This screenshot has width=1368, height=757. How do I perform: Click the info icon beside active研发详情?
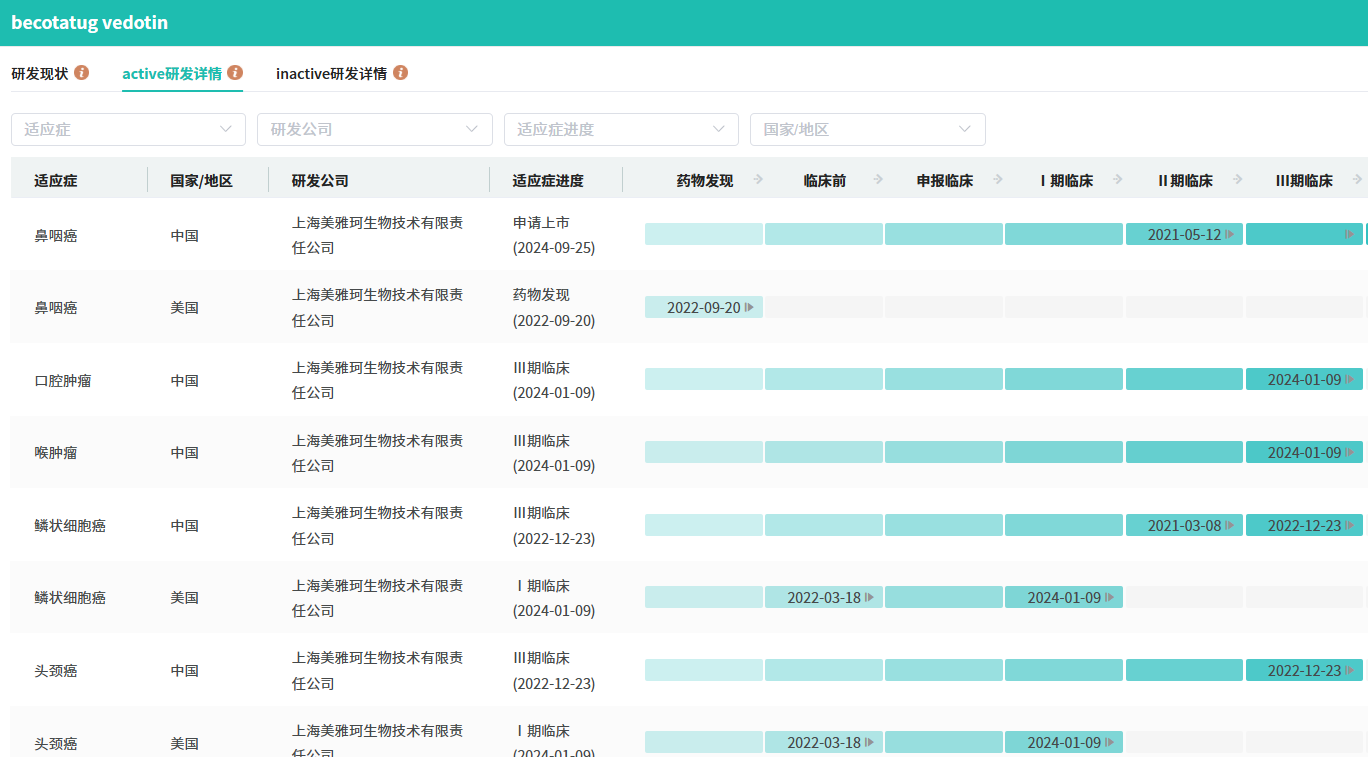click(x=235, y=73)
